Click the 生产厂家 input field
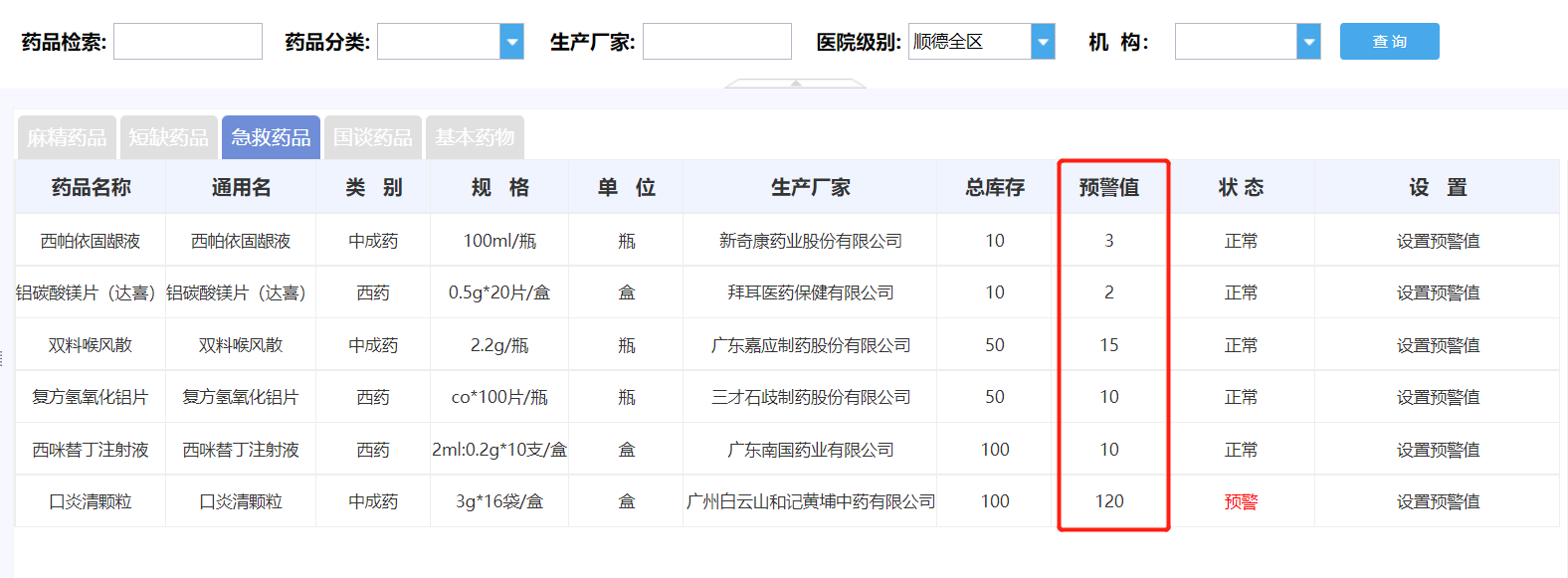Screen dimensions: 1568x578 point(717,42)
